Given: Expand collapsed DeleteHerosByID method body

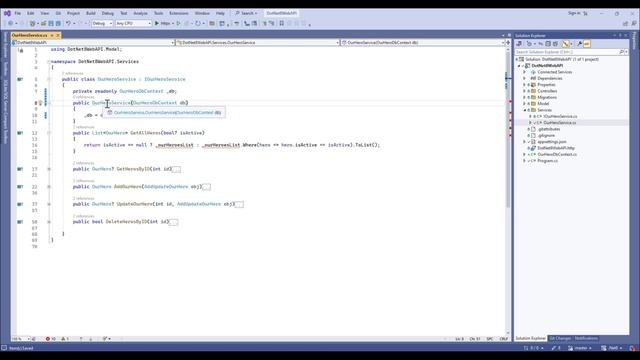Looking at the screenshot, I should [173, 222].
